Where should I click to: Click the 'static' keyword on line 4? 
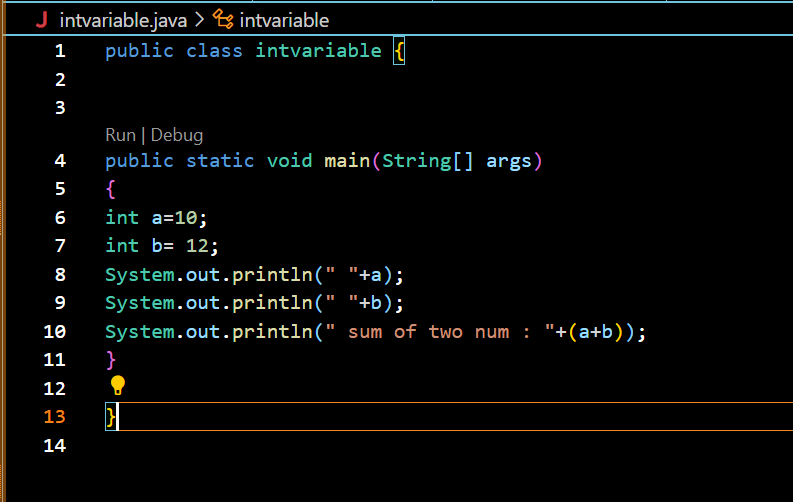pyautogui.click(x=220, y=161)
